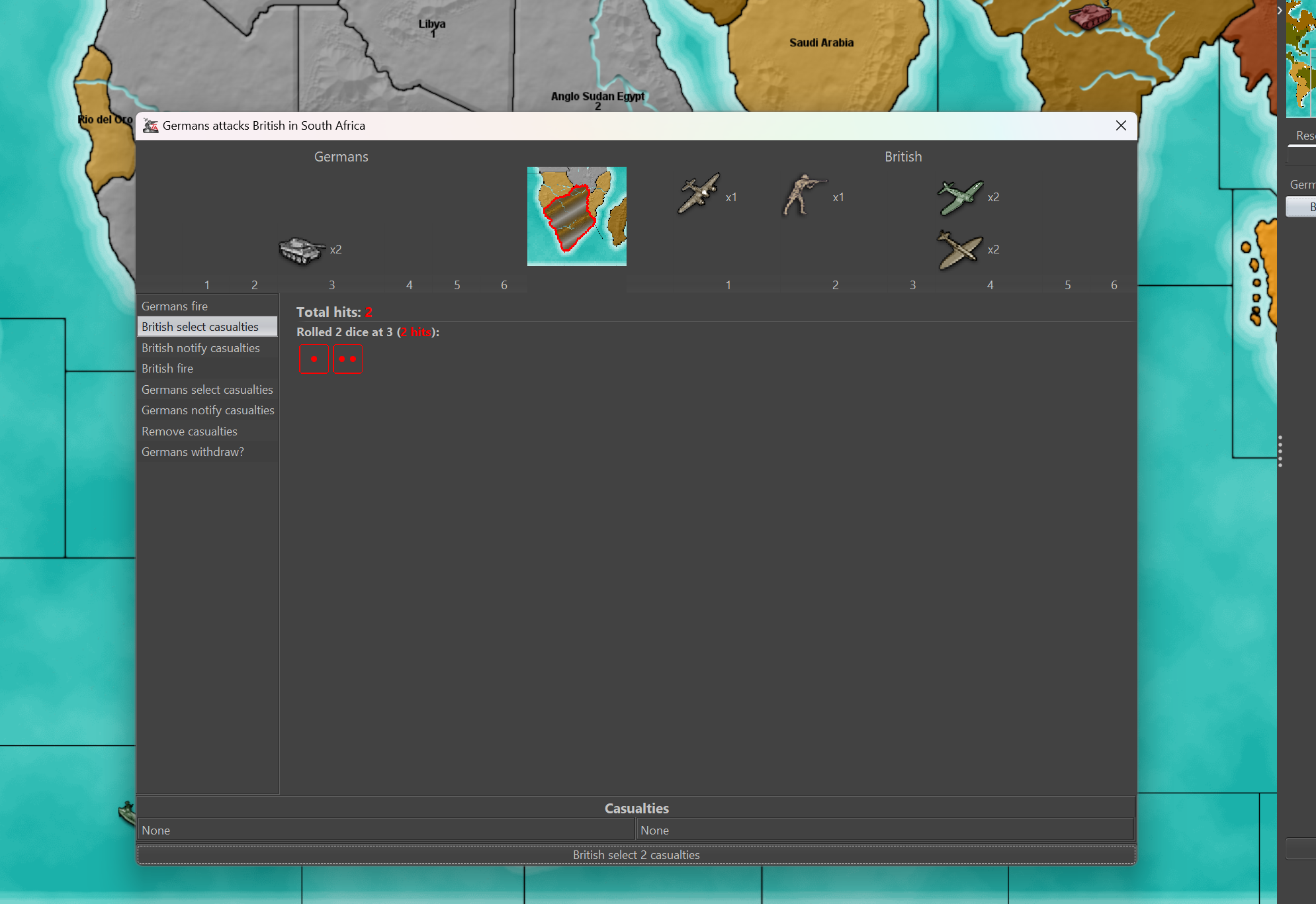Image resolution: width=1316 pixels, height=904 pixels.
Task: Click the second die showing two pips
Action: 347,359
